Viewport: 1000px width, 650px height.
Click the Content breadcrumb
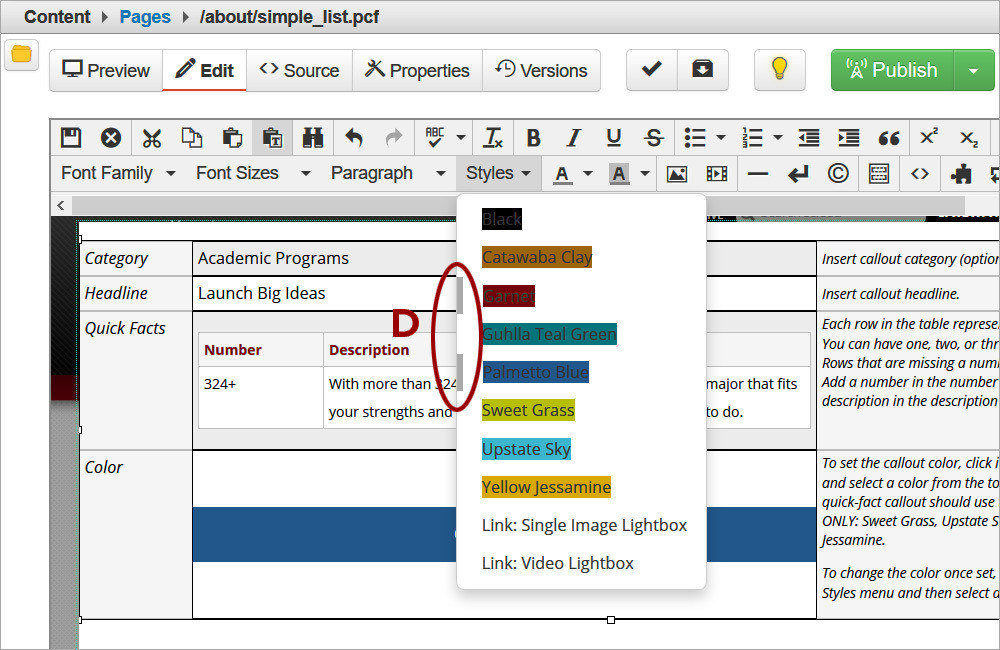pyautogui.click(x=57, y=17)
